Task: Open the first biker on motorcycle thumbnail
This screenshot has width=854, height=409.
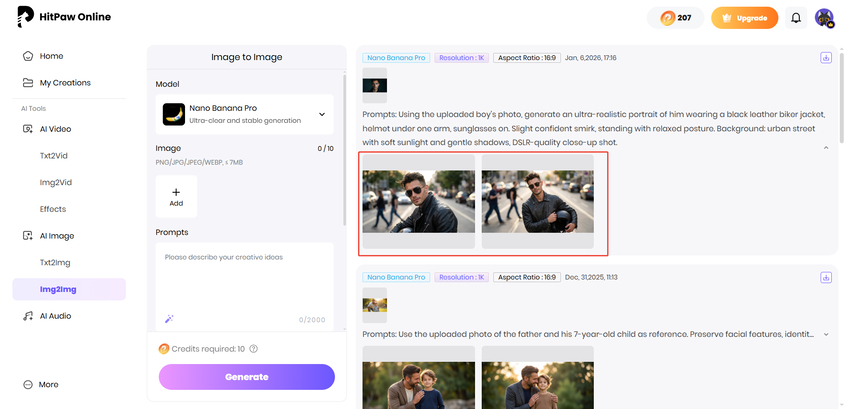Action: [418, 201]
